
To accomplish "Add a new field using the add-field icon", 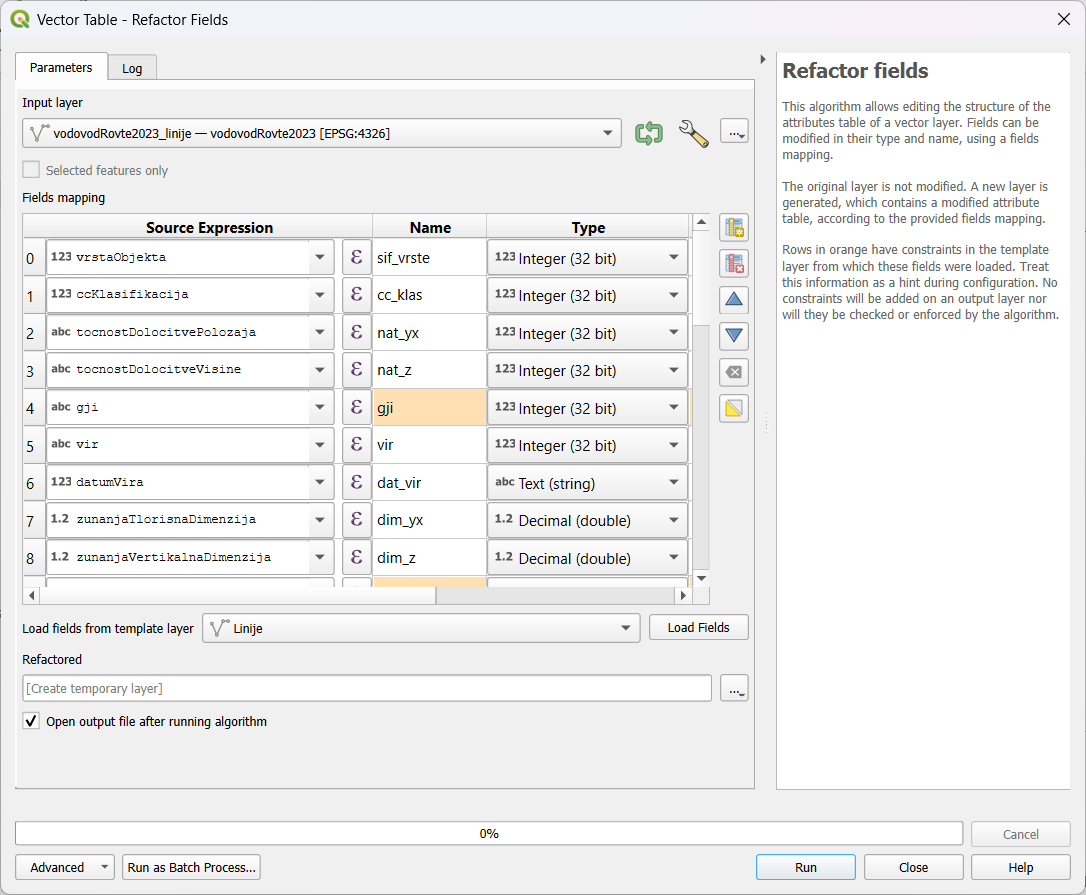I will point(733,227).
